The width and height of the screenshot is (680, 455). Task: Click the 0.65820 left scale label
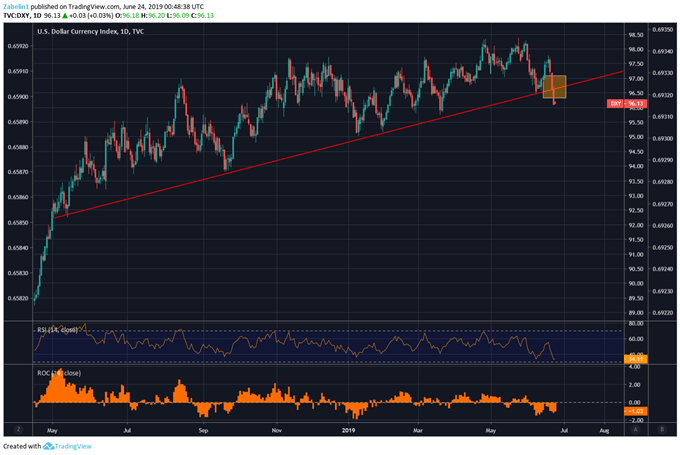click(x=18, y=298)
